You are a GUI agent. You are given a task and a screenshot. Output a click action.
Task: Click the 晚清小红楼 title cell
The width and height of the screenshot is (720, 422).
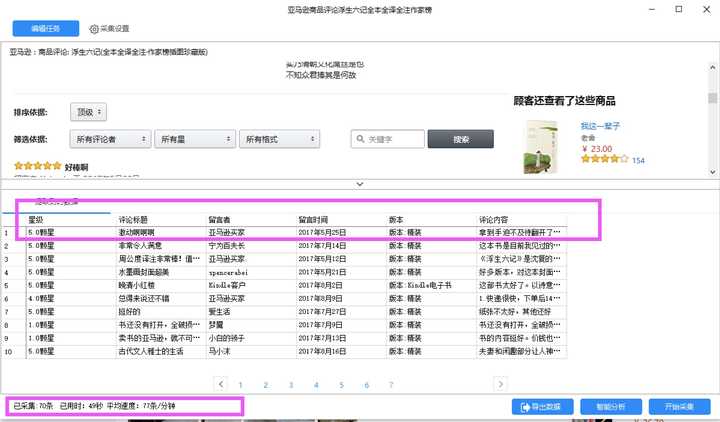tap(161, 286)
